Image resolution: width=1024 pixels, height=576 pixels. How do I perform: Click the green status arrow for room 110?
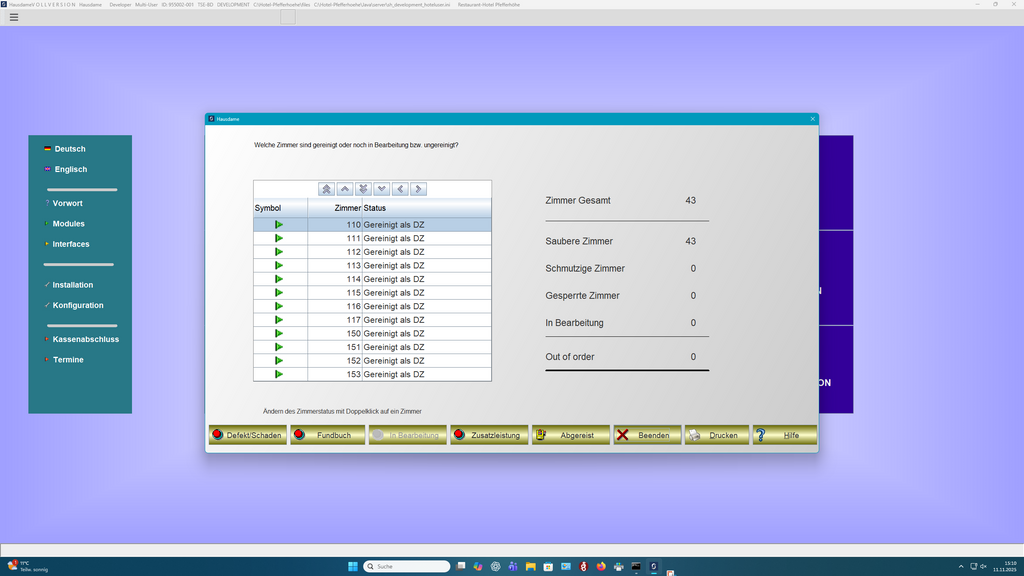tap(279, 224)
